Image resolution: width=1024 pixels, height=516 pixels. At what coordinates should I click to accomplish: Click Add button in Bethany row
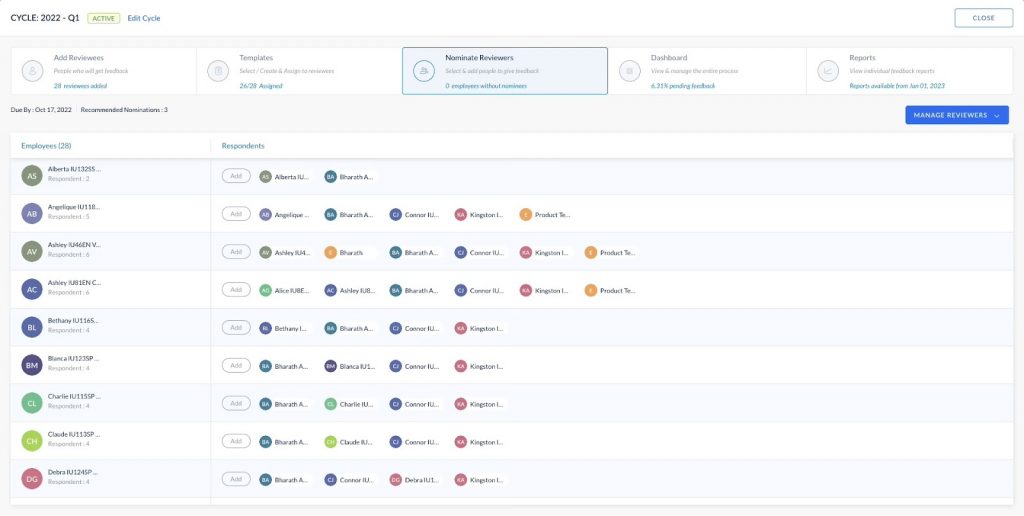[x=236, y=327]
